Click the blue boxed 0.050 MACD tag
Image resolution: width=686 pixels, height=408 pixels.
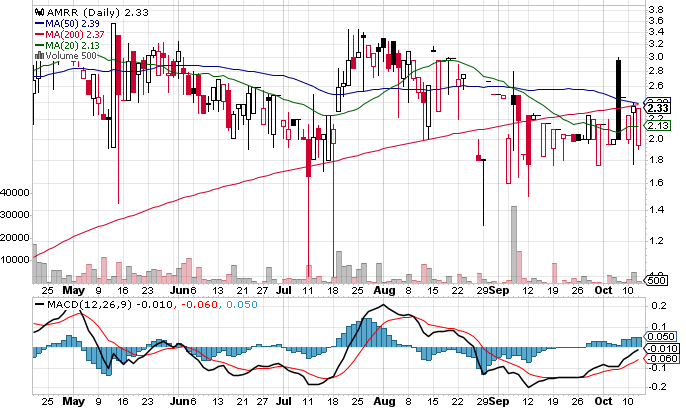pyautogui.click(x=661, y=336)
